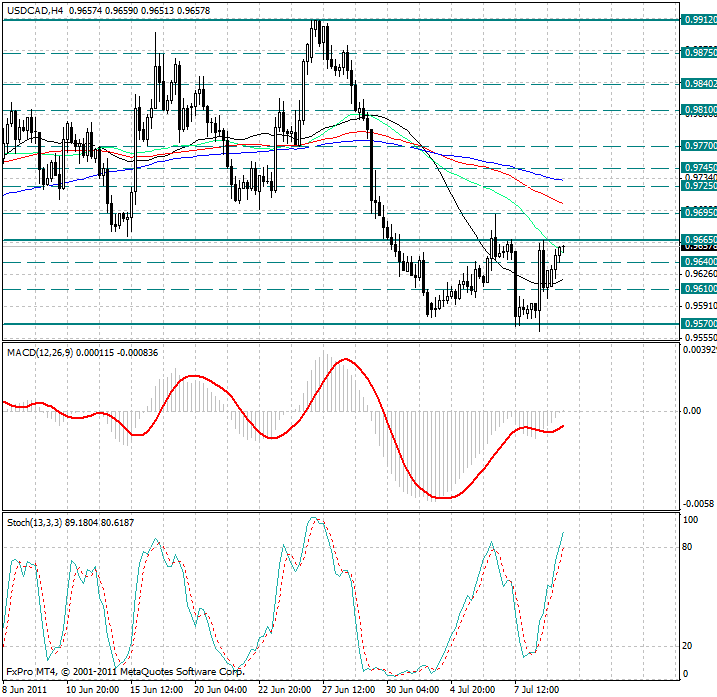The image size is (717, 697).
Task: Click the Stochastic 80 level axis label
Action: (689, 547)
